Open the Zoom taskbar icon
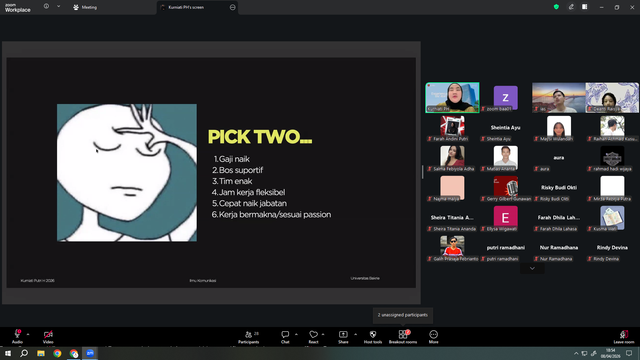This screenshot has width=640, height=360. point(90,353)
